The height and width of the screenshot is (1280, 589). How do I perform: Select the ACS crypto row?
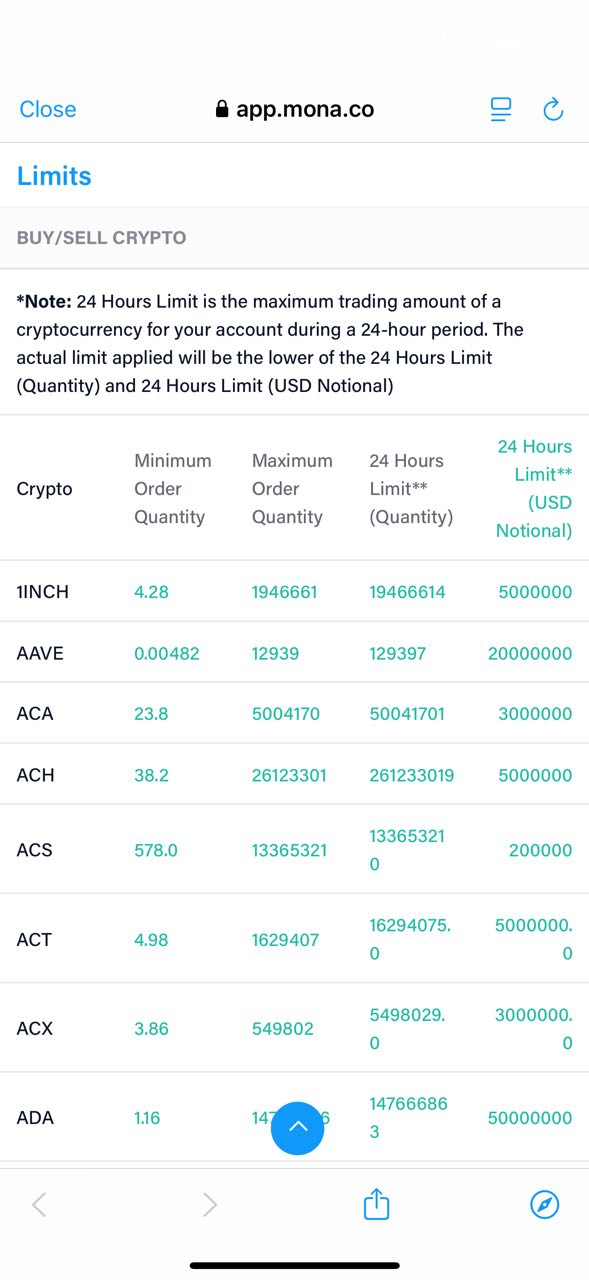click(294, 849)
